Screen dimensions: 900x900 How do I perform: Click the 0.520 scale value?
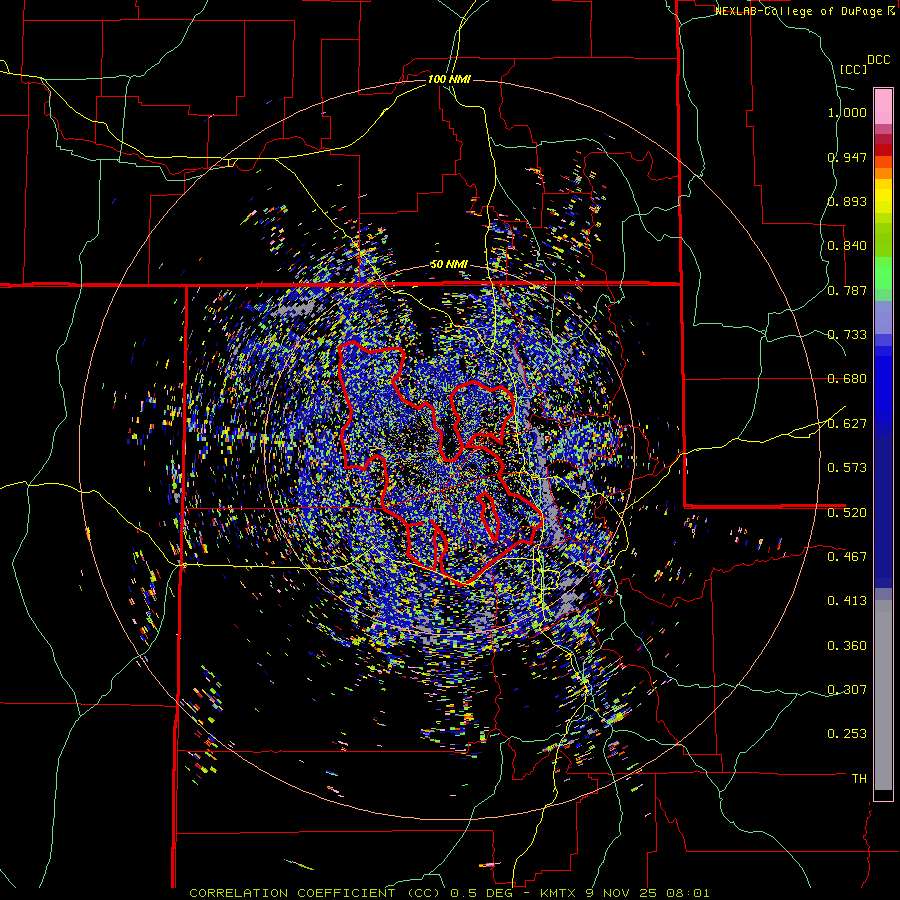tap(847, 513)
